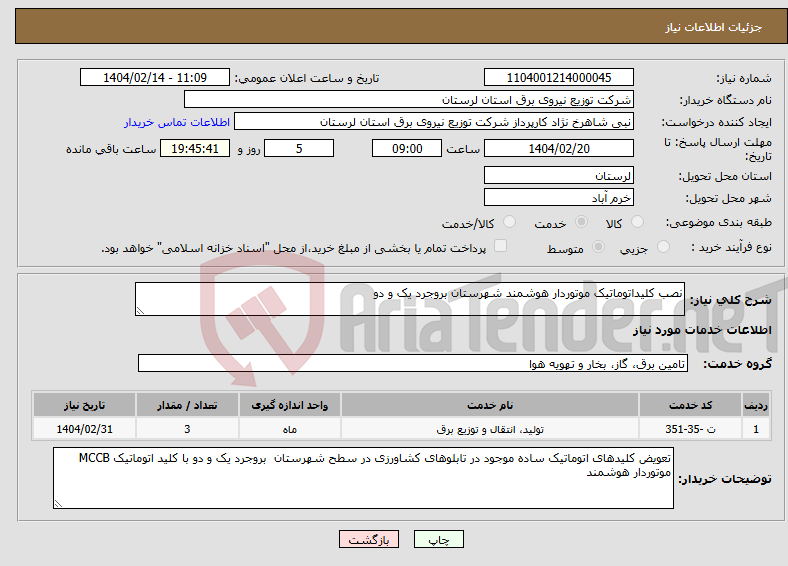788x566 pixels.
Task: Click the بازگشت back button
Action: [x=369, y=539]
